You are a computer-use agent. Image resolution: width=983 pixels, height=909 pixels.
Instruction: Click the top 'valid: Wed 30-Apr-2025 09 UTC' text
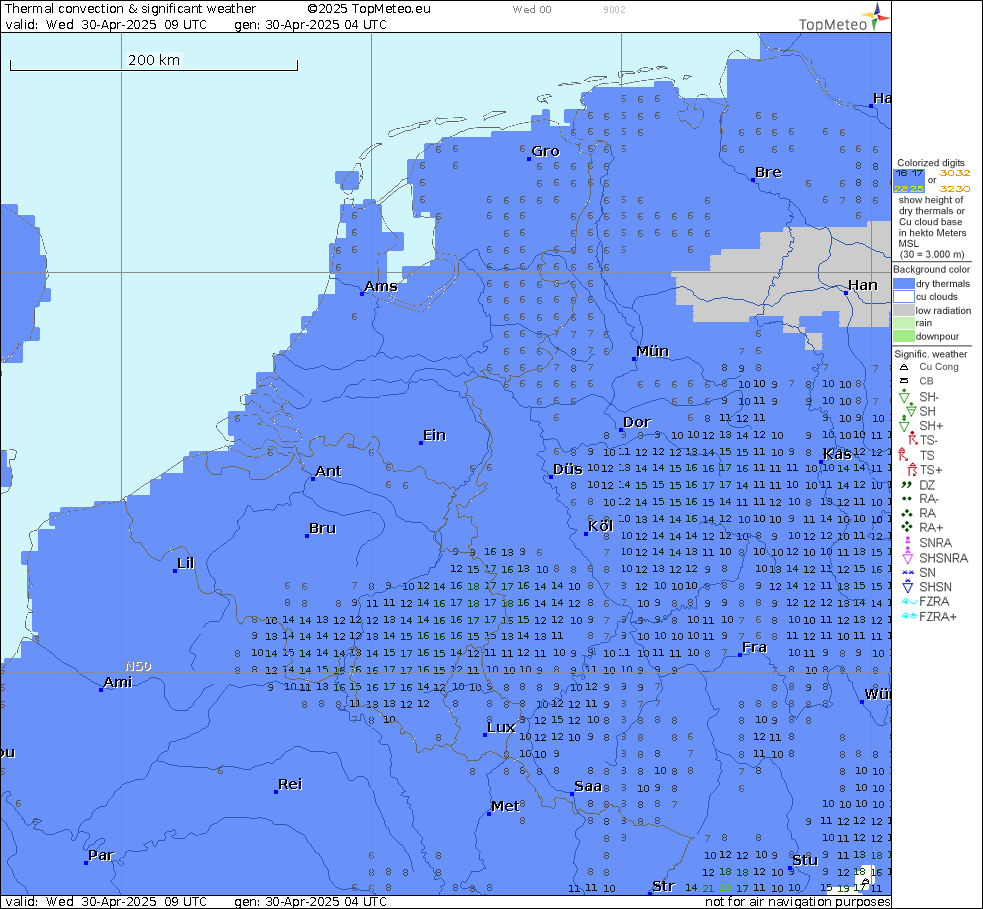point(106,24)
